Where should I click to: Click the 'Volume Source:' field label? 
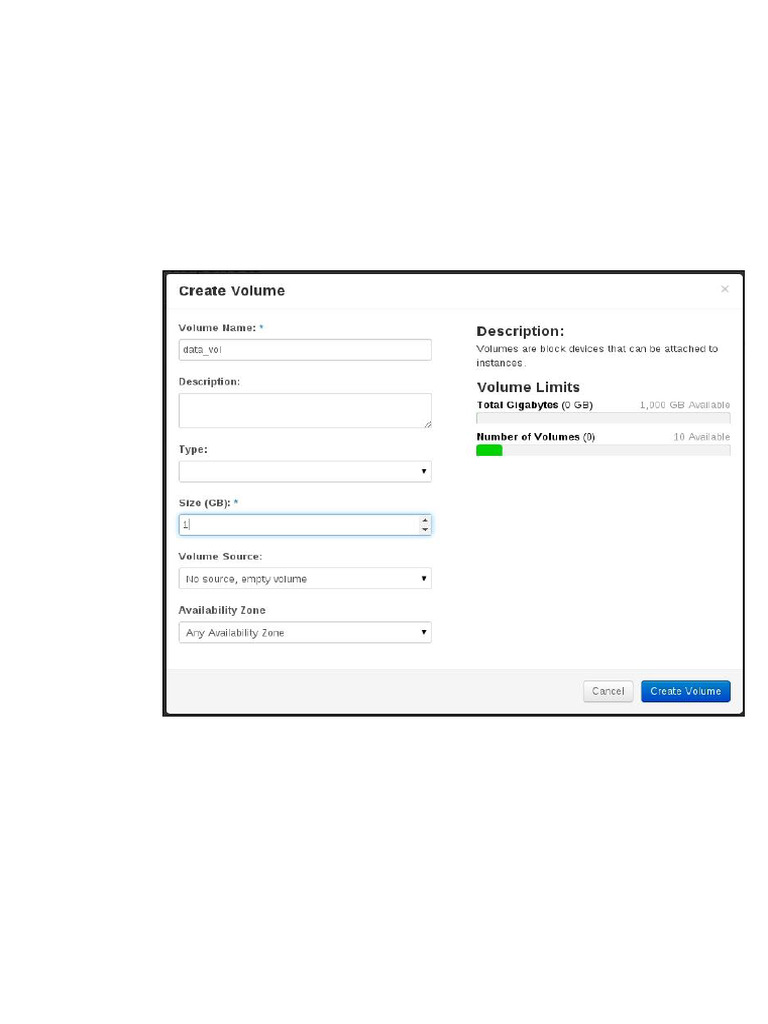[221, 556]
